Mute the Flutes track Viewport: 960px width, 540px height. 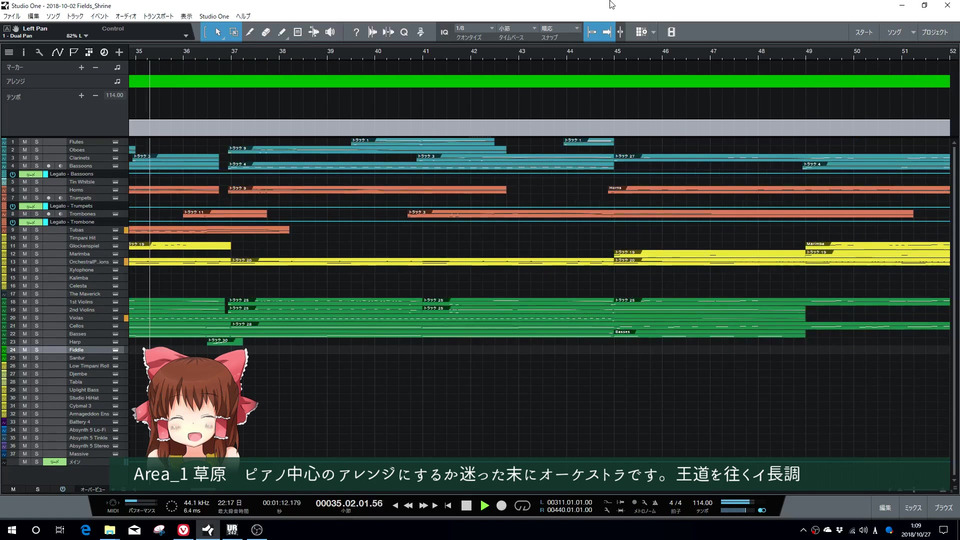(24, 142)
